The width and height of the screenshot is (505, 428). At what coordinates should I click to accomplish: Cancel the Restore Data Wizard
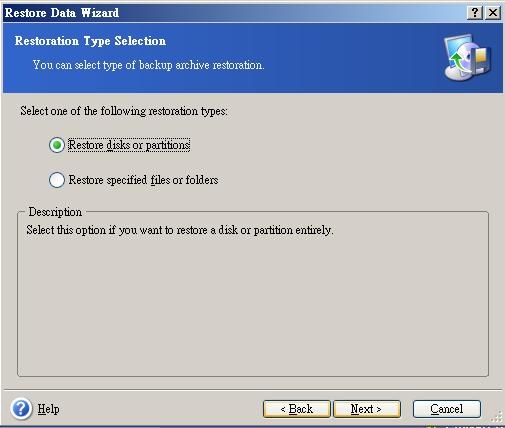(x=447, y=409)
